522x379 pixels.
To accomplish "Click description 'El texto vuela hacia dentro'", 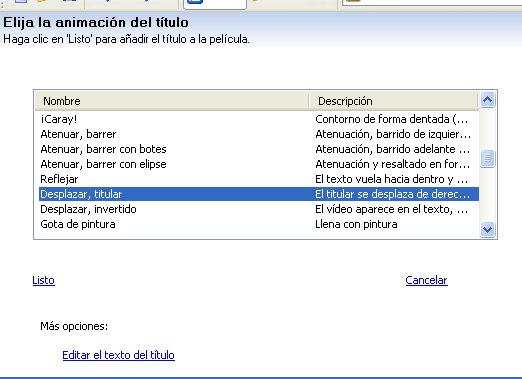I will 391,179.
